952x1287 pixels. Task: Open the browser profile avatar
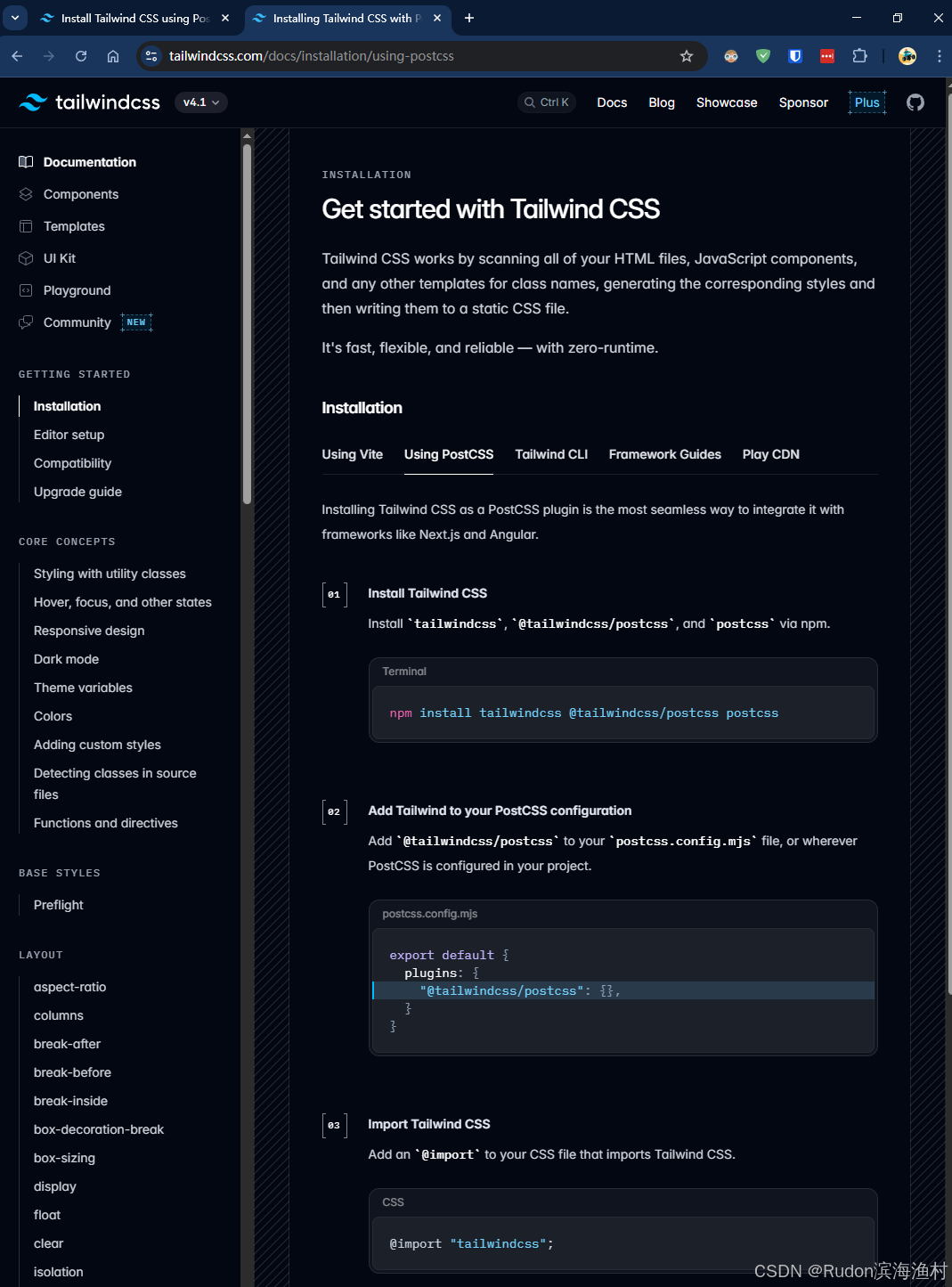coord(907,56)
